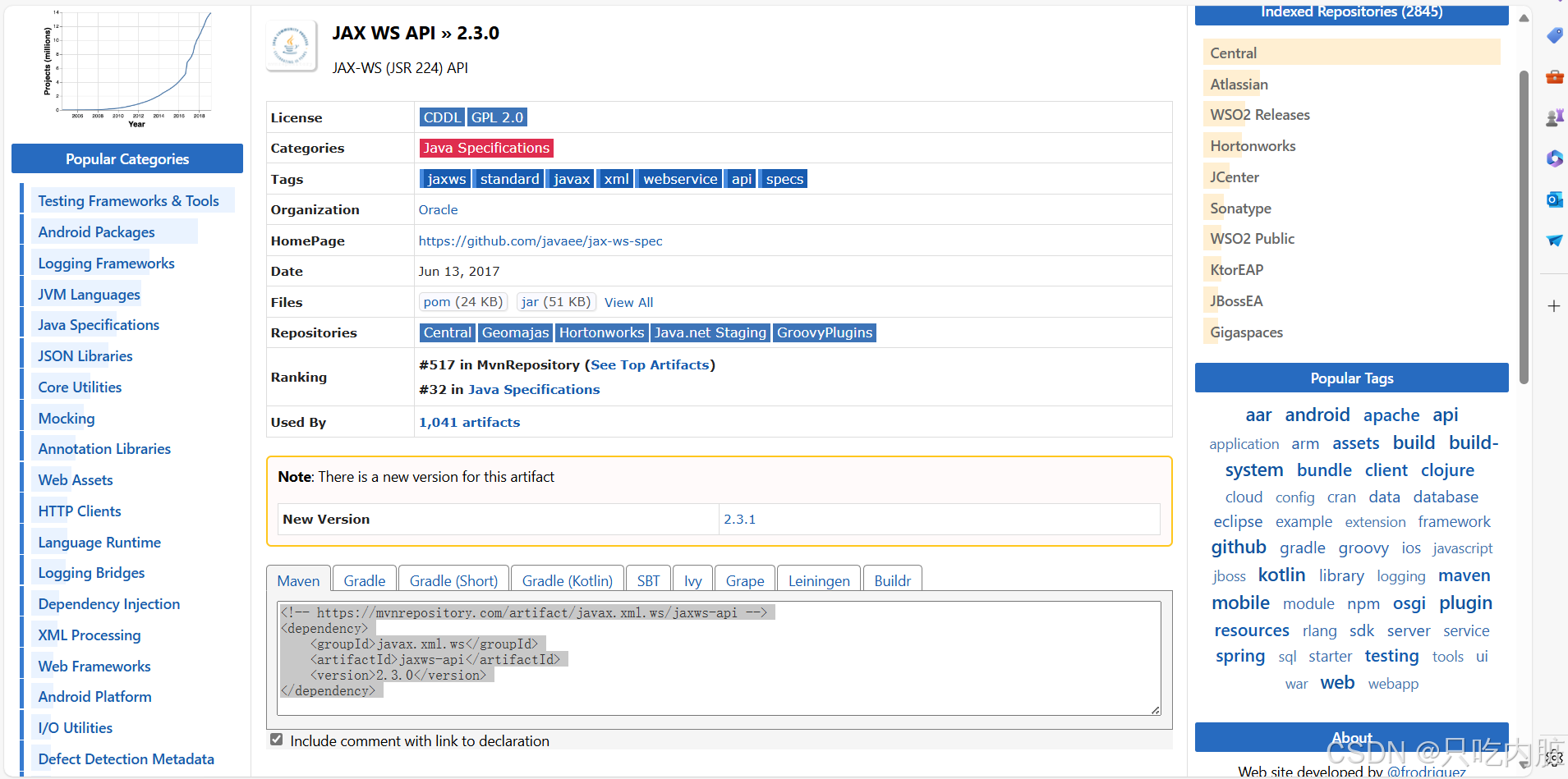Open Android Packages category

(96, 231)
